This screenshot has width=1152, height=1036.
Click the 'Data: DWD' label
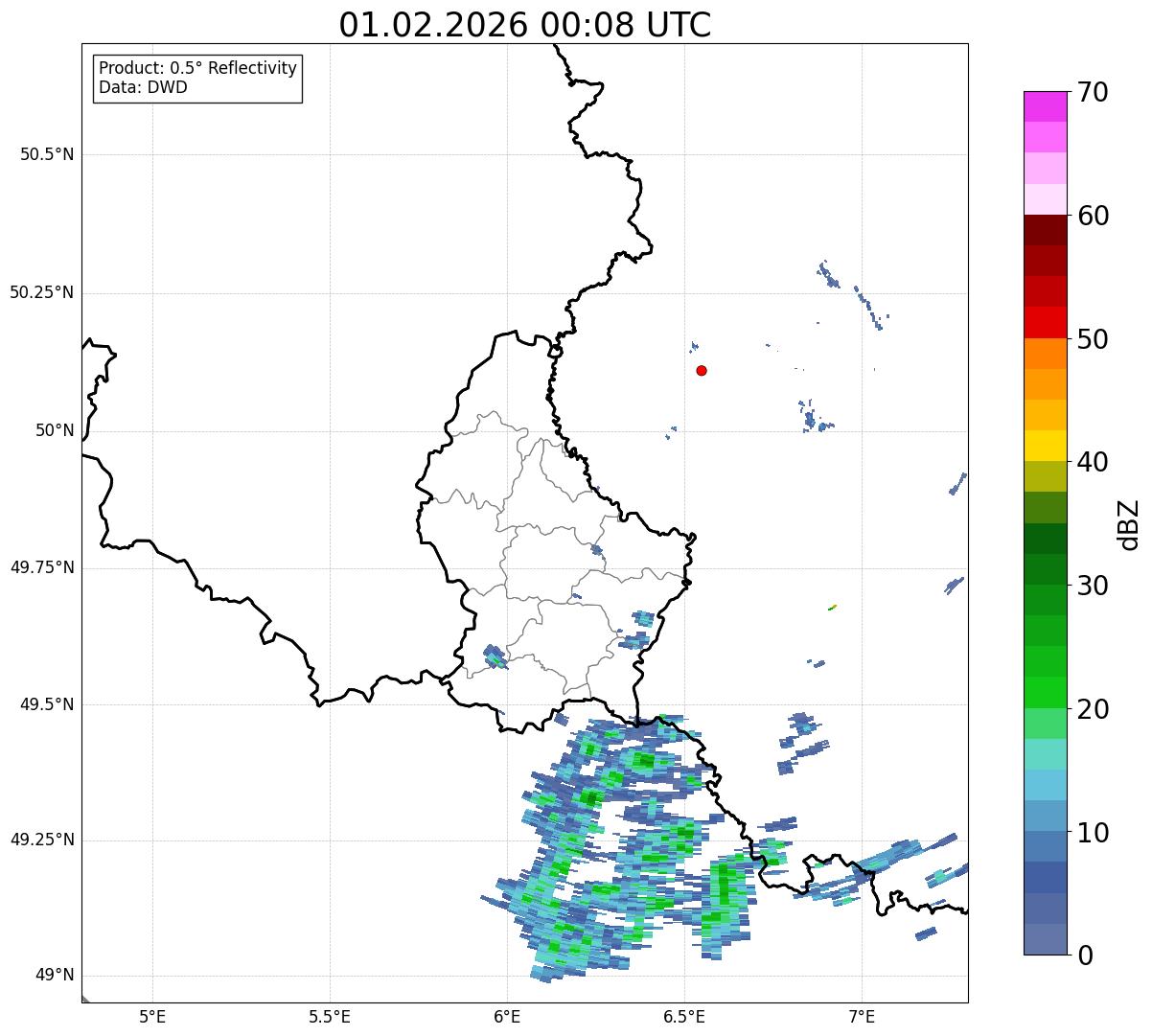[143, 87]
